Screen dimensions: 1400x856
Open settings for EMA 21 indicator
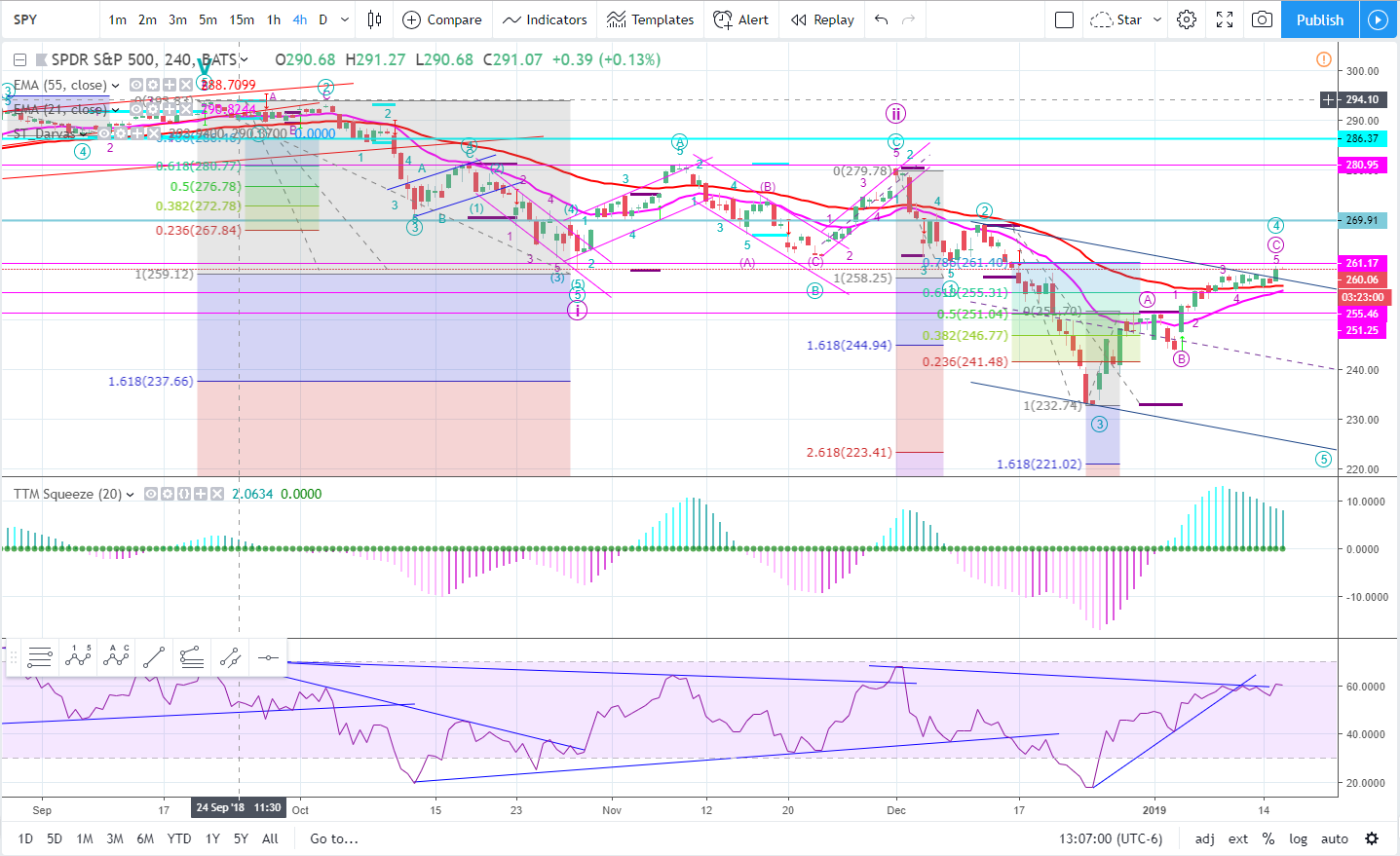(x=153, y=109)
